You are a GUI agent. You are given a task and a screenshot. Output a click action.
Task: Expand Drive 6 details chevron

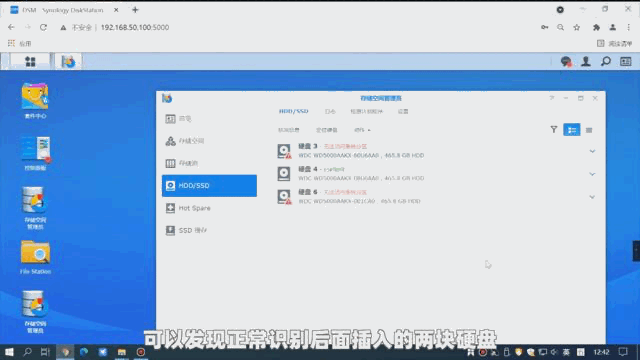[x=592, y=197]
